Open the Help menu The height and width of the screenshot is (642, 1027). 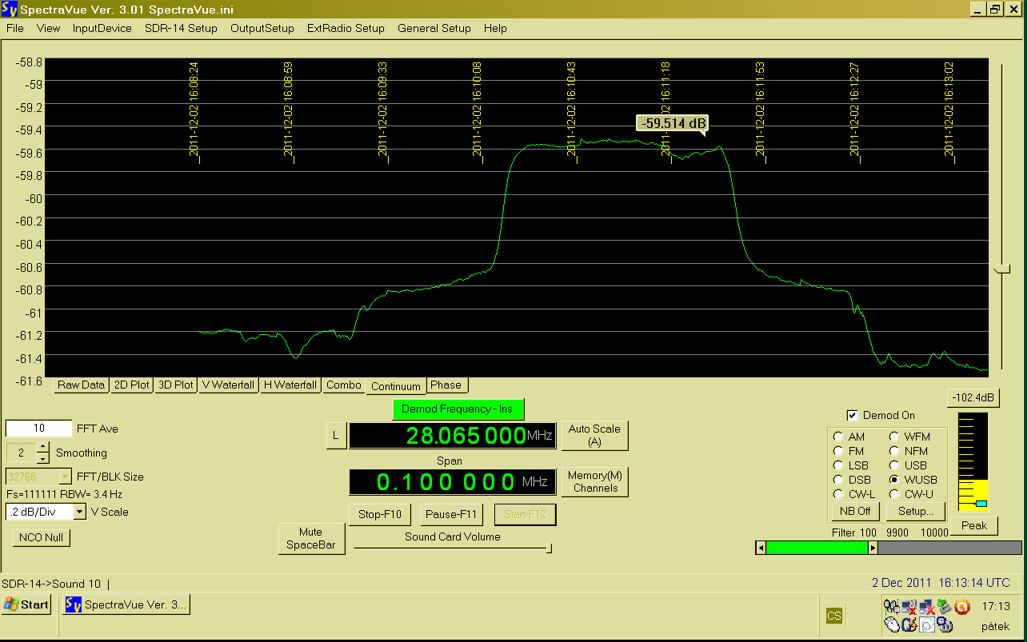[495, 28]
